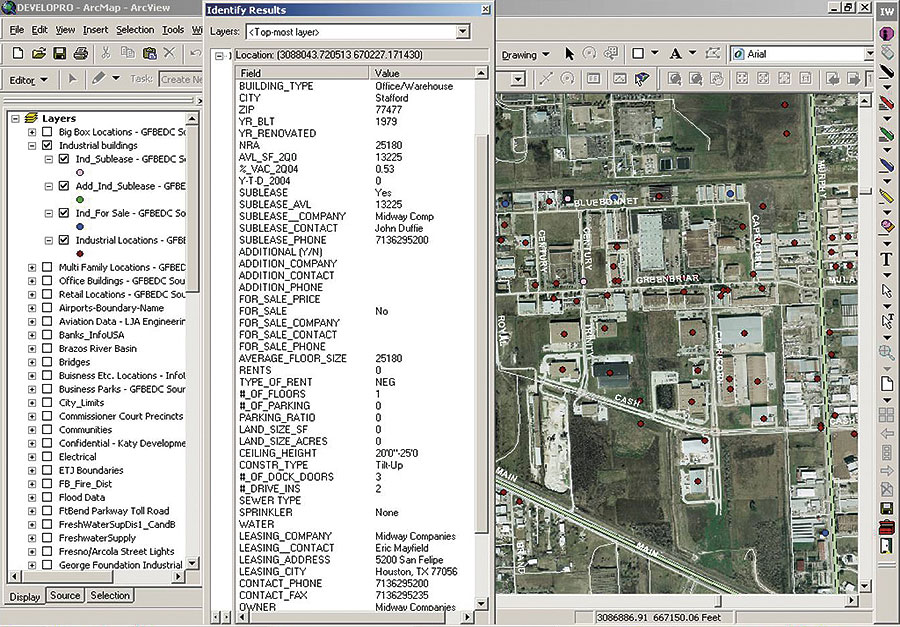900x627 pixels.
Task: Open the Layers dropdown in Identify Results
Action: 462,32
